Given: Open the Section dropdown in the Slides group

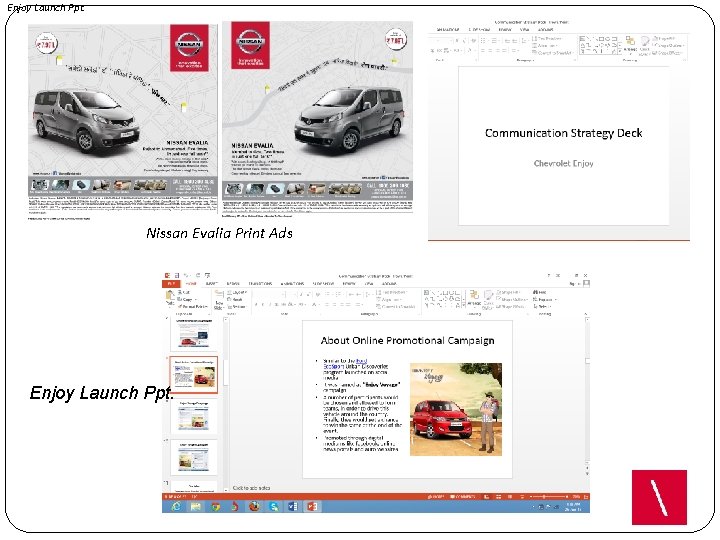Looking at the screenshot, I should point(237,306).
